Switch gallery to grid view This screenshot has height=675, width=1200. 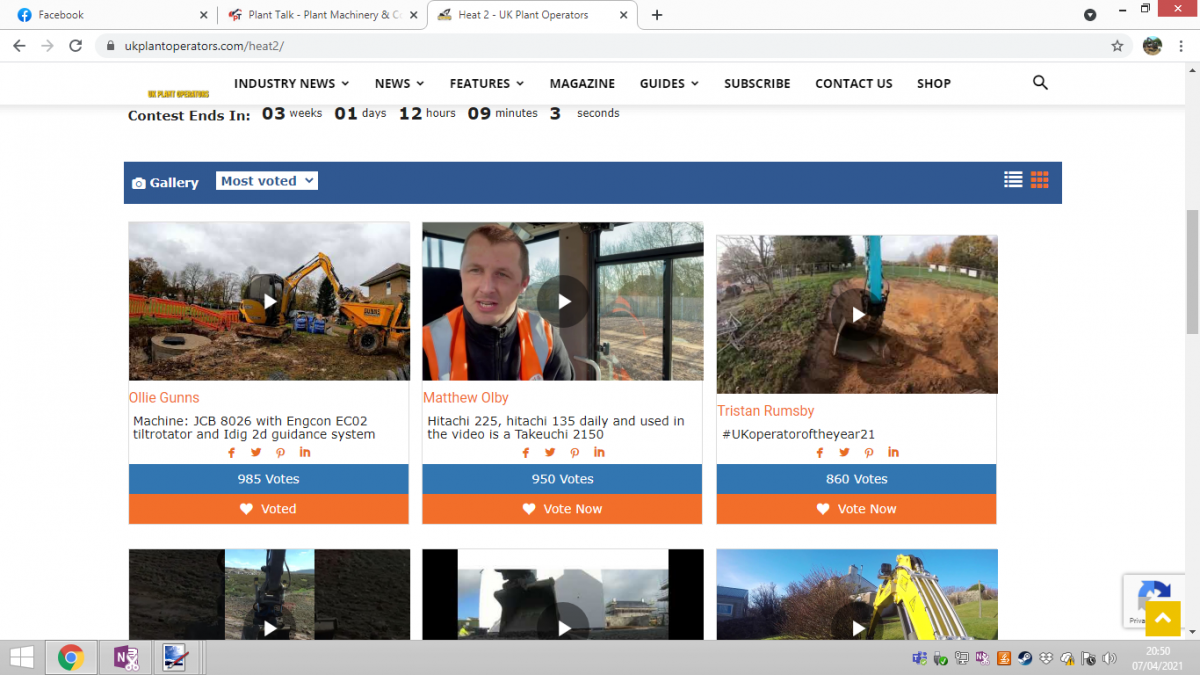tap(1040, 180)
